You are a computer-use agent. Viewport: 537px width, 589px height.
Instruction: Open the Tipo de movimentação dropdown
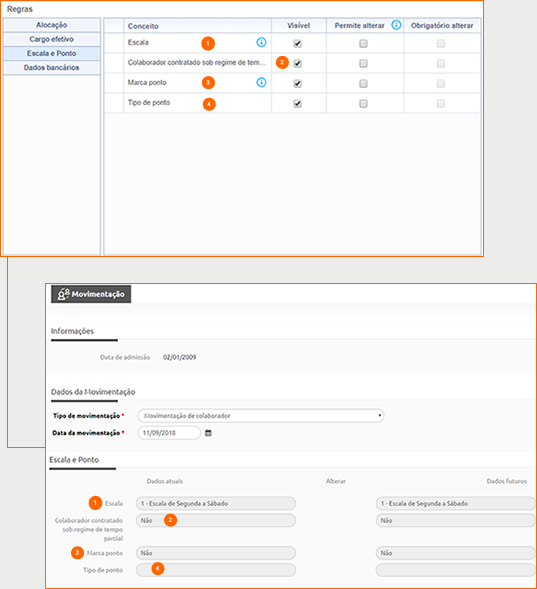pos(261,416)
